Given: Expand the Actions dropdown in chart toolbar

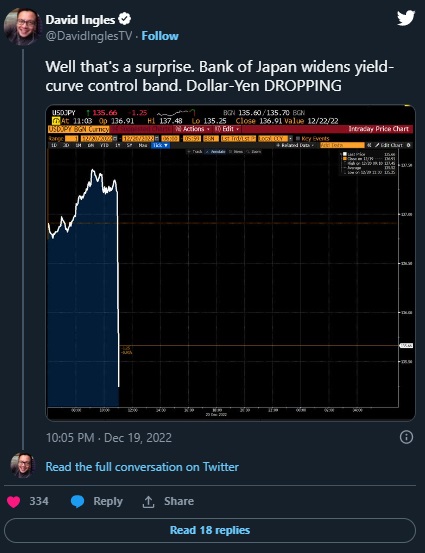Looking at the screenshot, I should tap(193, 129).
